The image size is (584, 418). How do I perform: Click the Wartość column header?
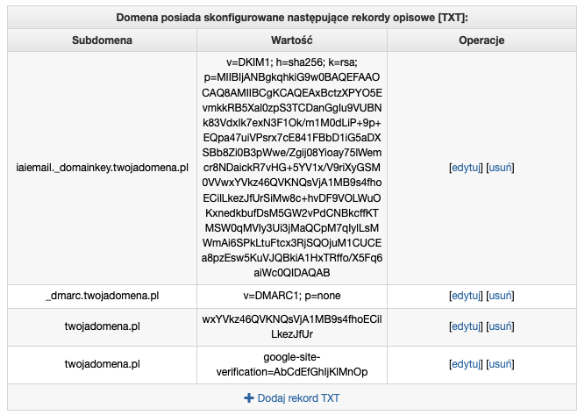pos(292,40)
